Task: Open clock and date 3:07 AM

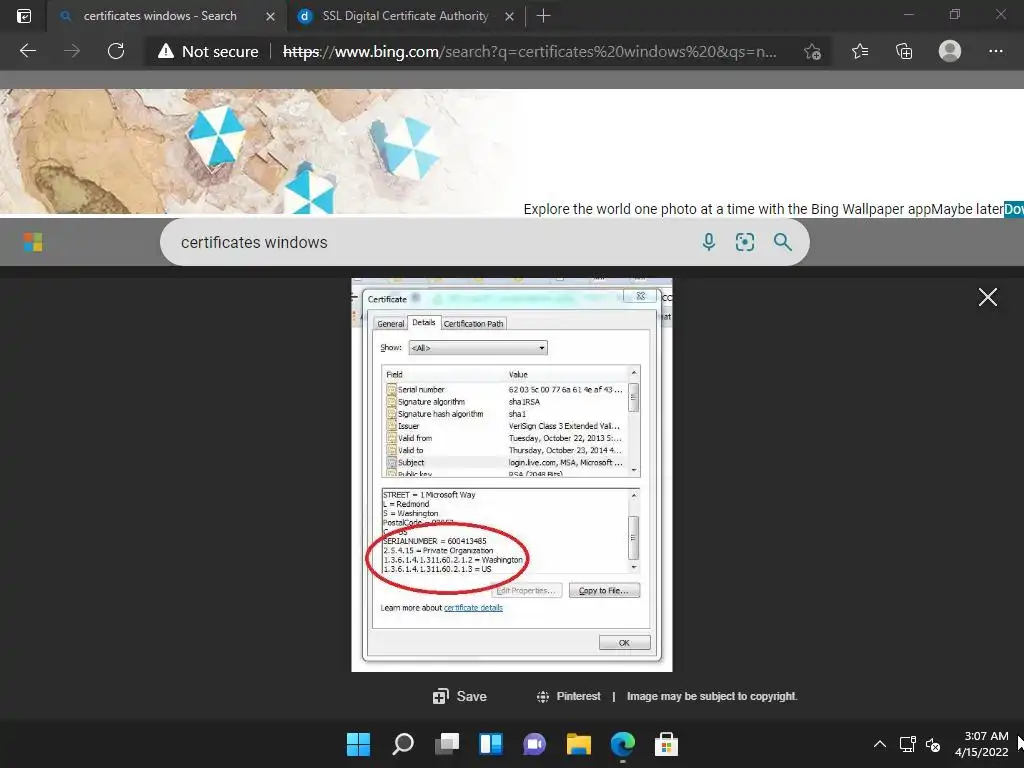Action: click(982, 744)
